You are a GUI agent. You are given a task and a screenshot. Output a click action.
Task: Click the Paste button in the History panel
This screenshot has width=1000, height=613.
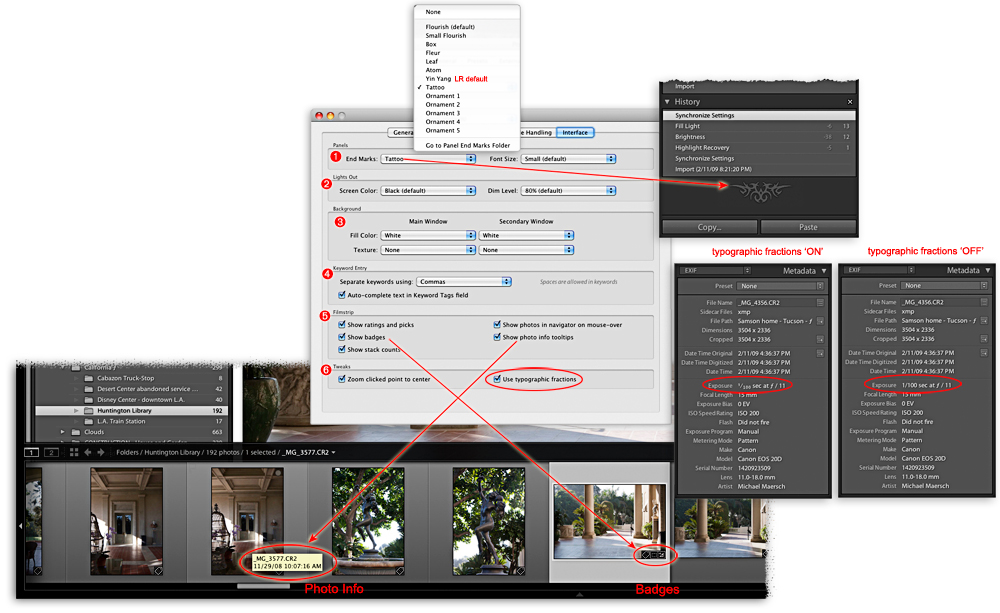tap(810, 226)
